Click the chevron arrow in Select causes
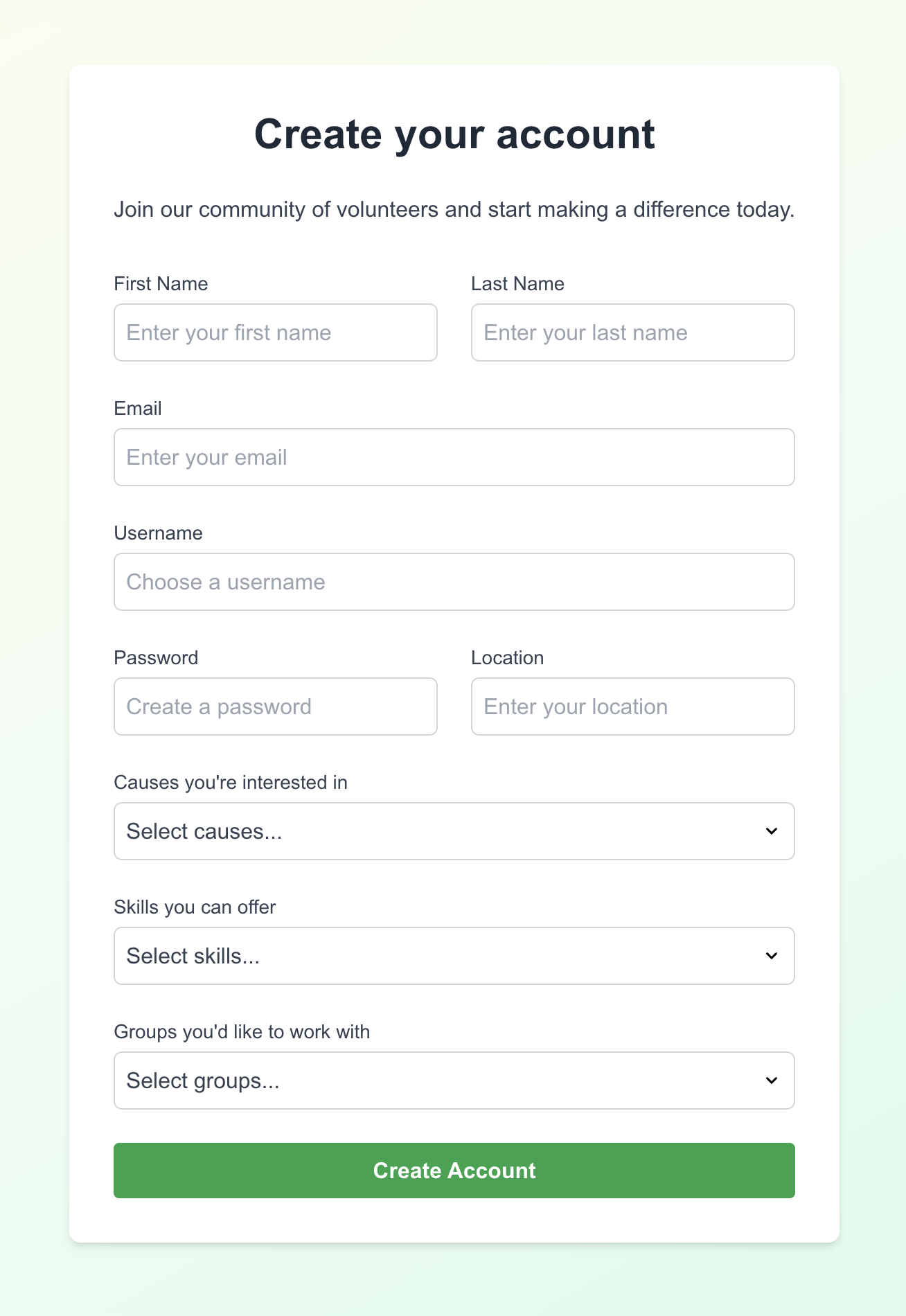Viewport: 906px width, 1316px height. tap(772, 831)
